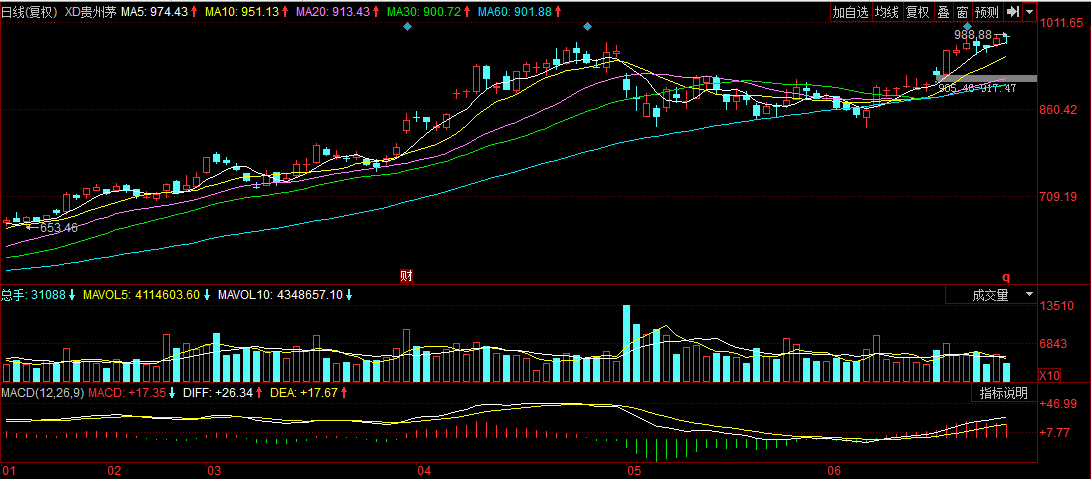Click the 指标说明 indicator help button
Image resolution: width=1091 pixels, height=479 pixels.
[1003, 393]
